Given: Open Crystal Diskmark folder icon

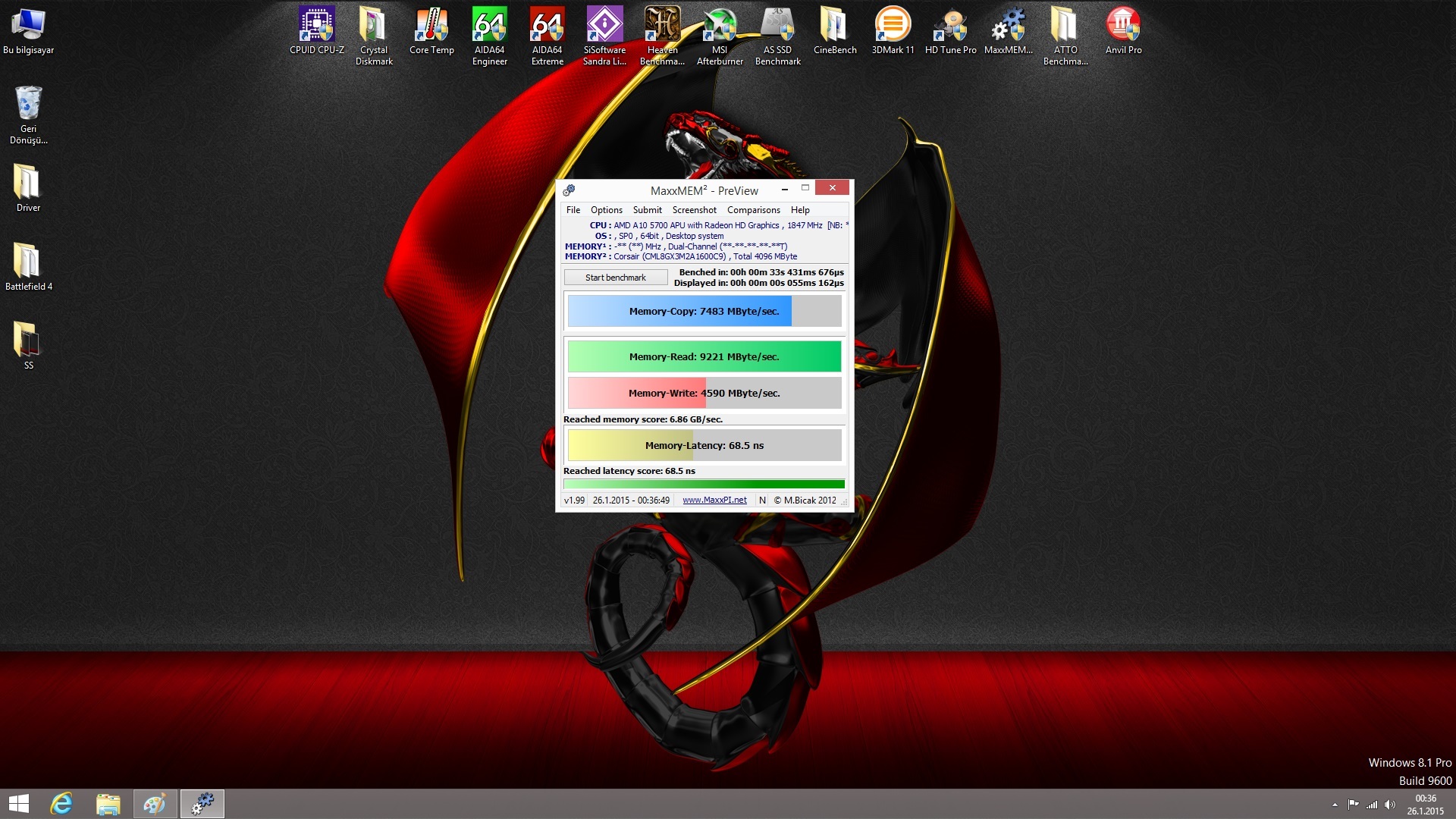Looking at the screenshot, I should pos(374,36).
